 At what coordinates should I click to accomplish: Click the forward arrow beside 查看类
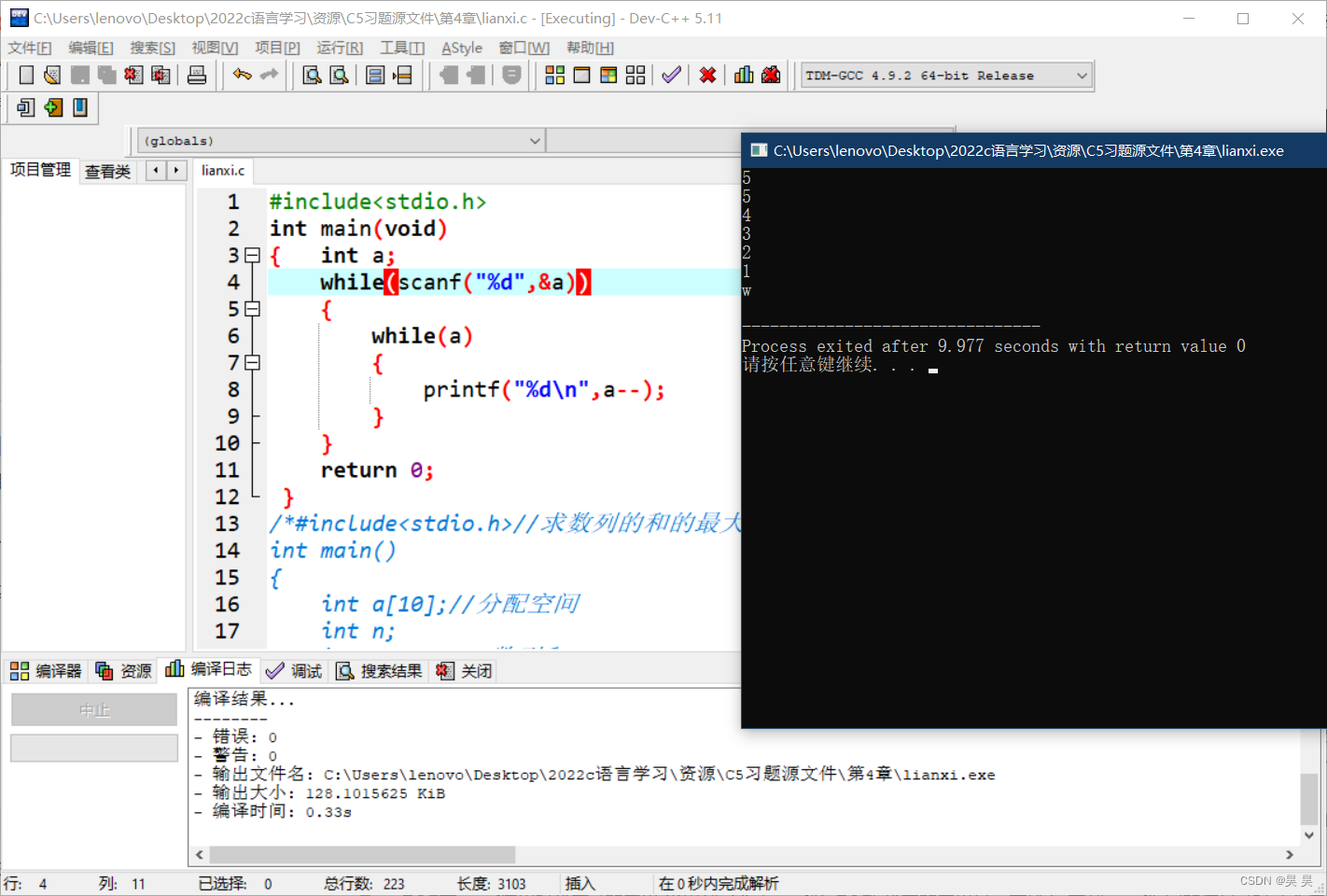pyautogui.click(x=176, y=170)
